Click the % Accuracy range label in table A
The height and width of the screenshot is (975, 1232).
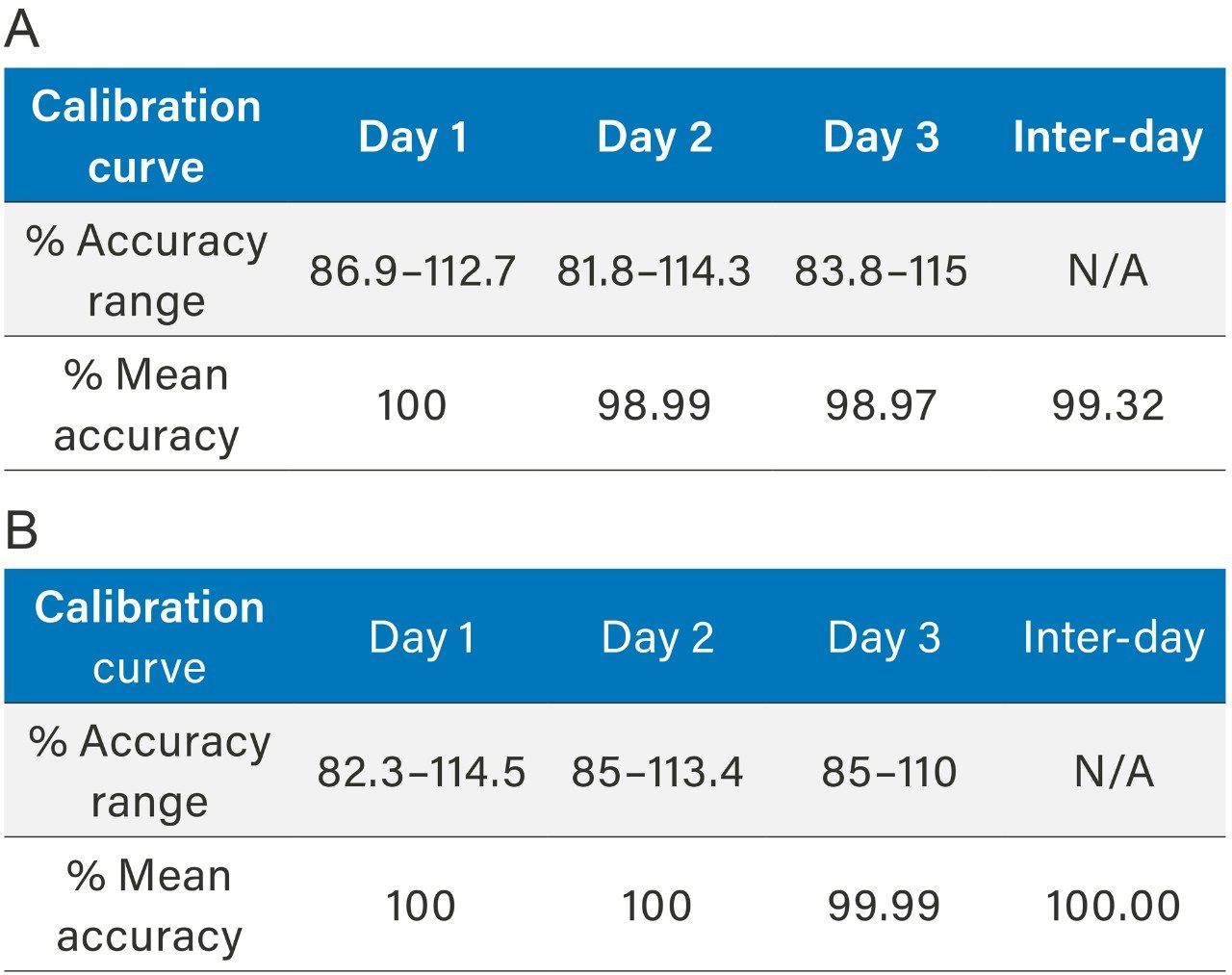(x=146, y=270)
